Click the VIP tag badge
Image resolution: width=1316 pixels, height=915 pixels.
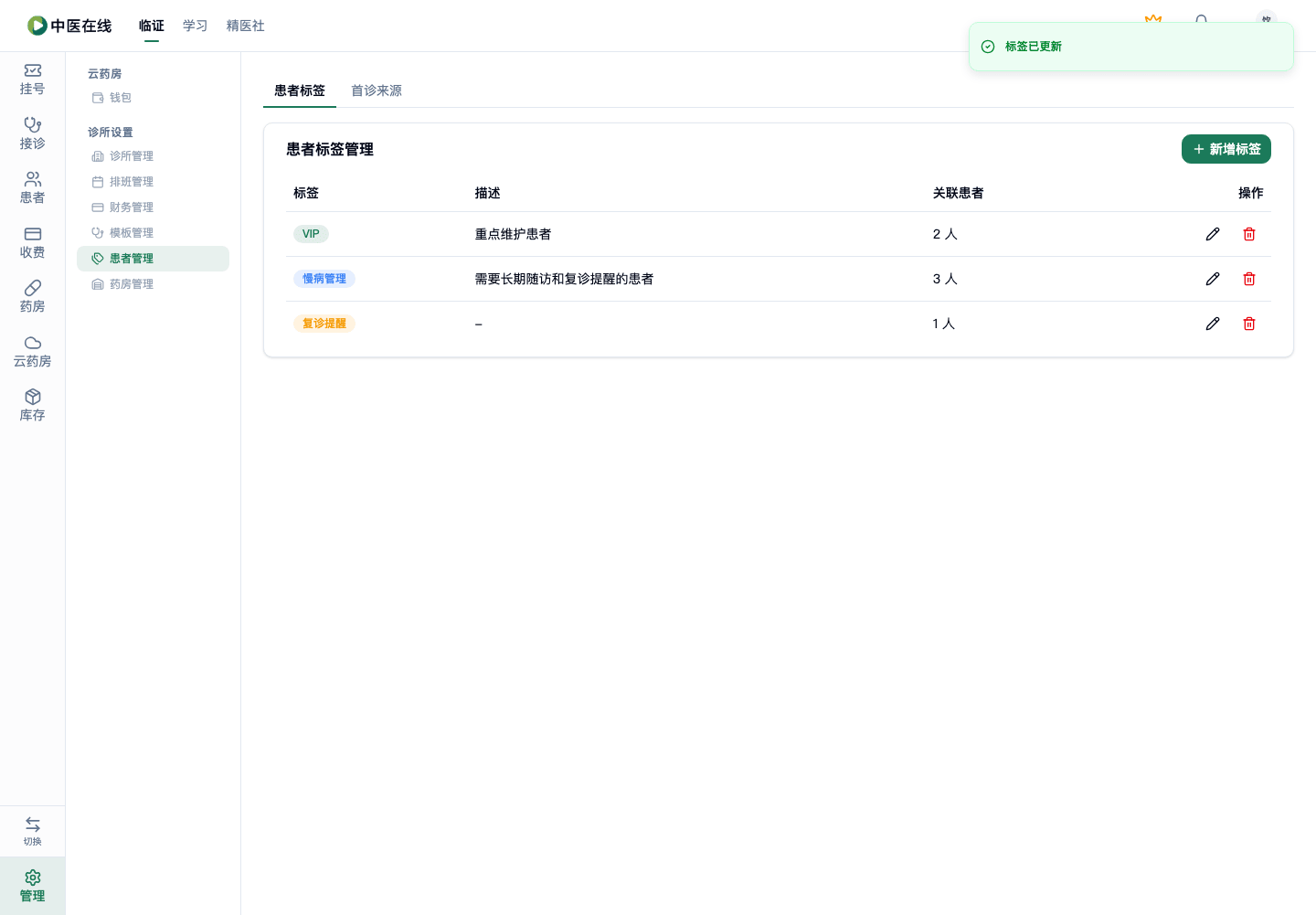point(311,234)
